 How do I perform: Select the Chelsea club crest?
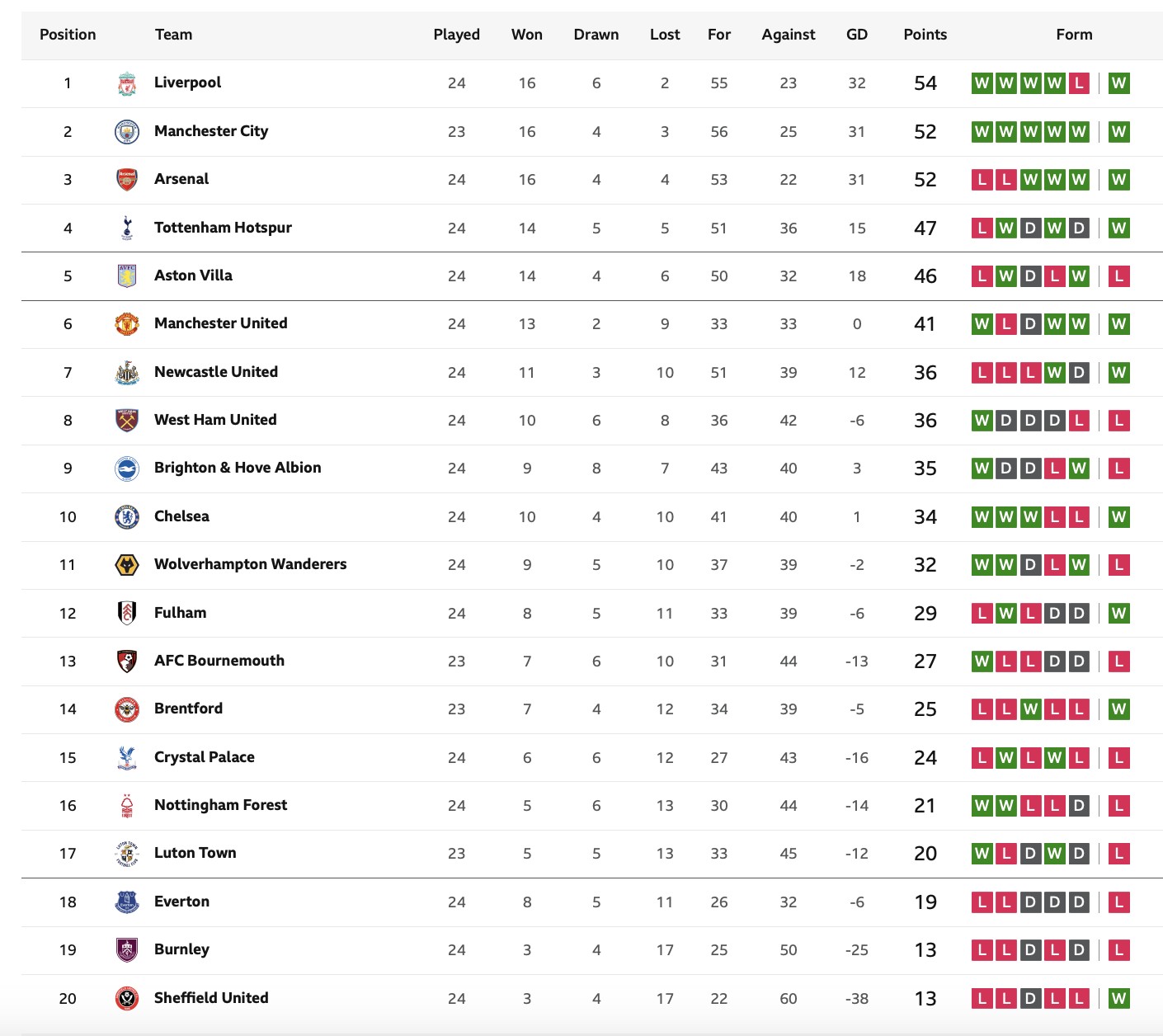coord(126,517)
